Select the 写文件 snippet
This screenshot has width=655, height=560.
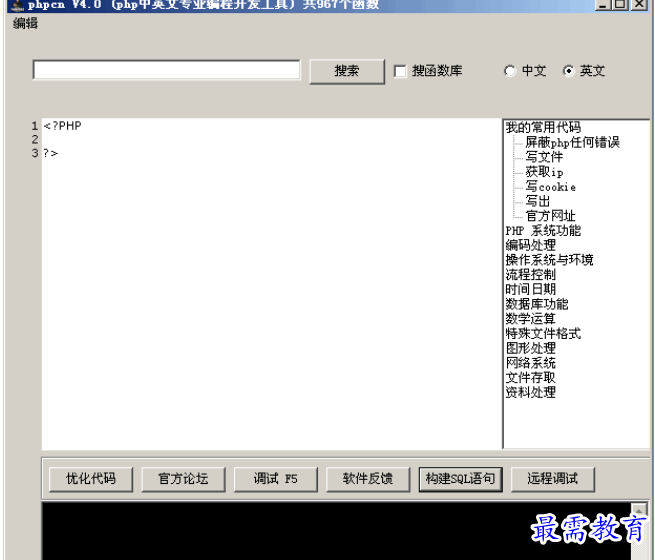(x=544, y=157)
